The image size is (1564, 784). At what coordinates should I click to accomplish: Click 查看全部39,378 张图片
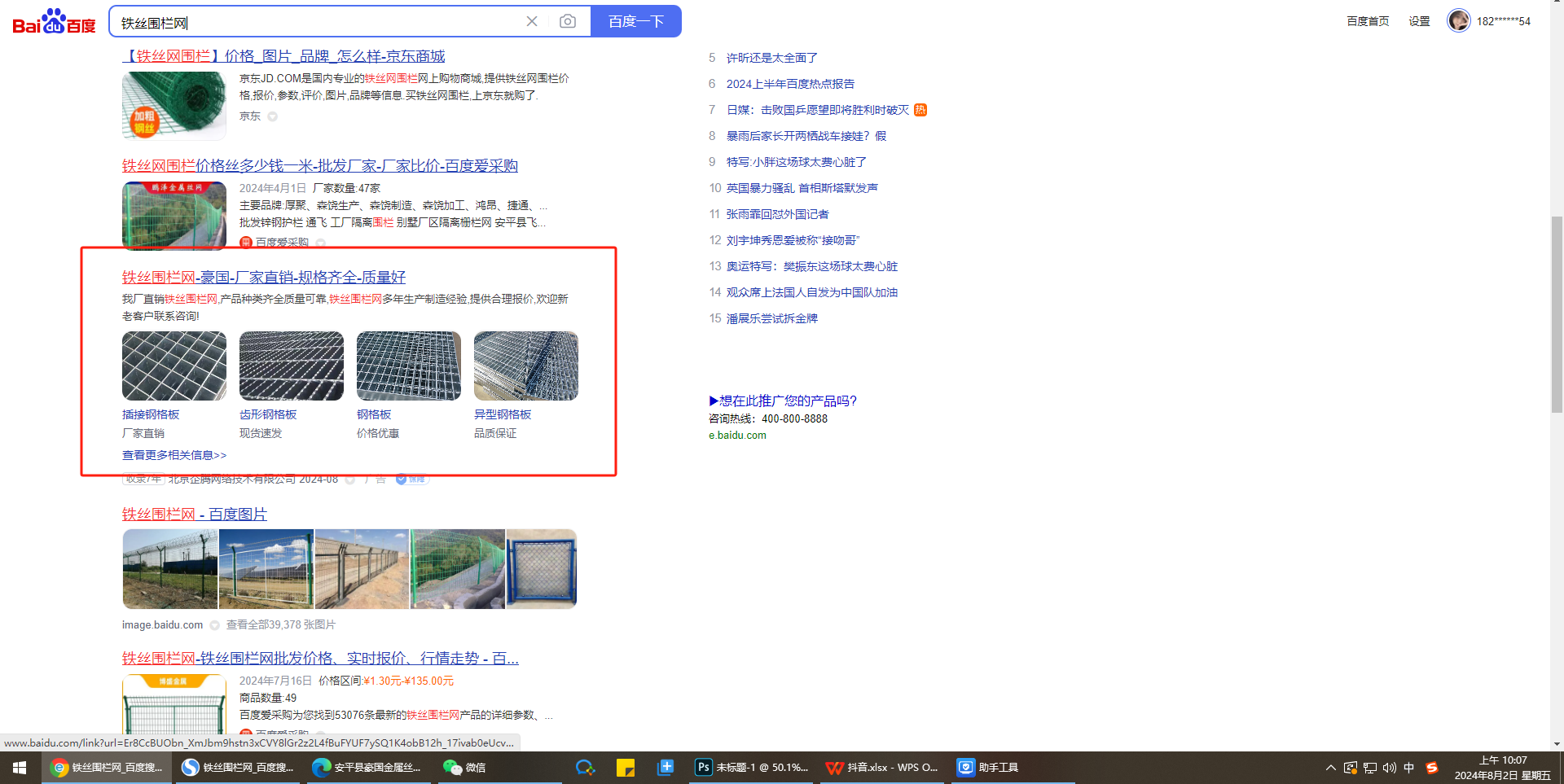tap(281, 625)
